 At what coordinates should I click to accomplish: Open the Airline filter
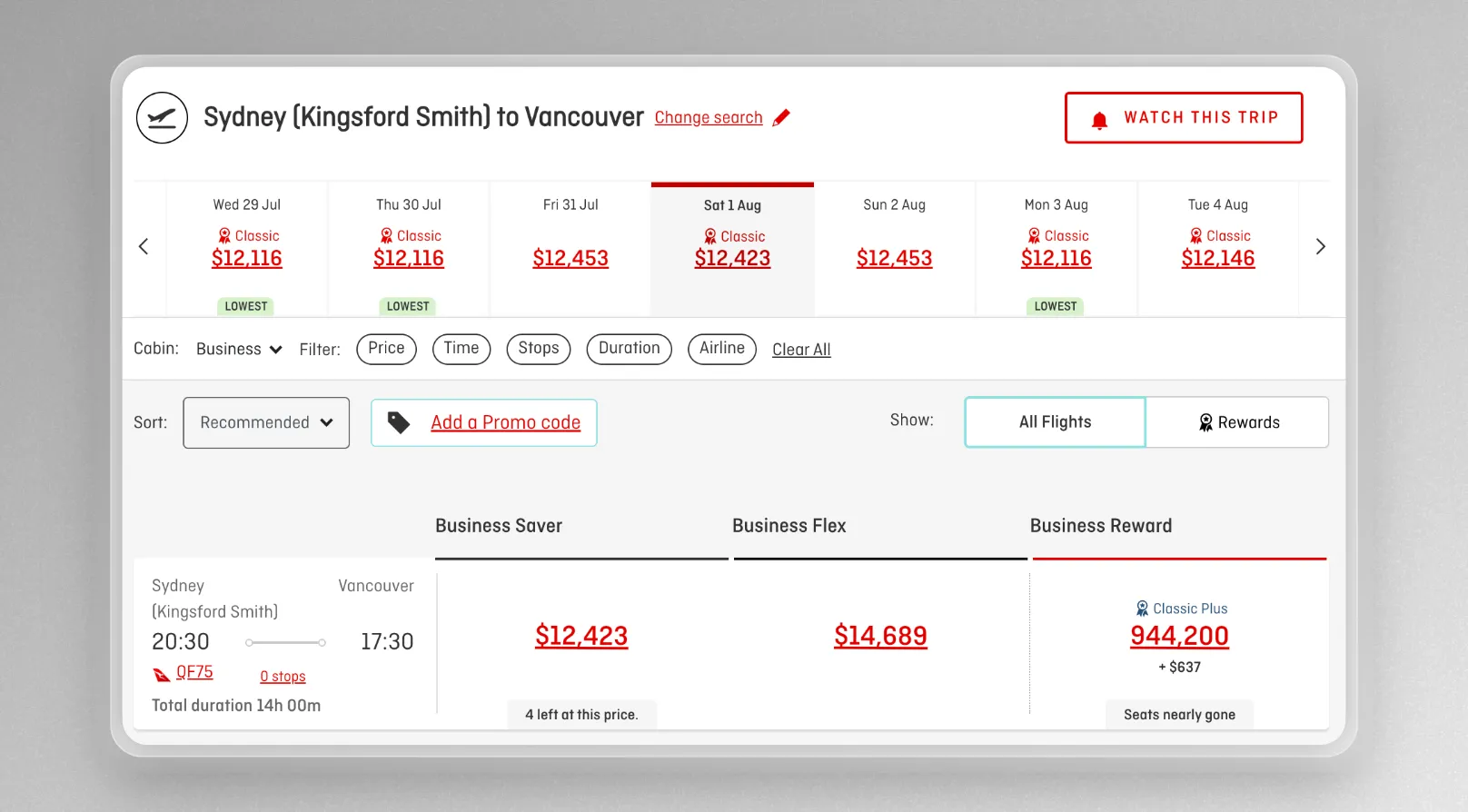pos(722,349)
